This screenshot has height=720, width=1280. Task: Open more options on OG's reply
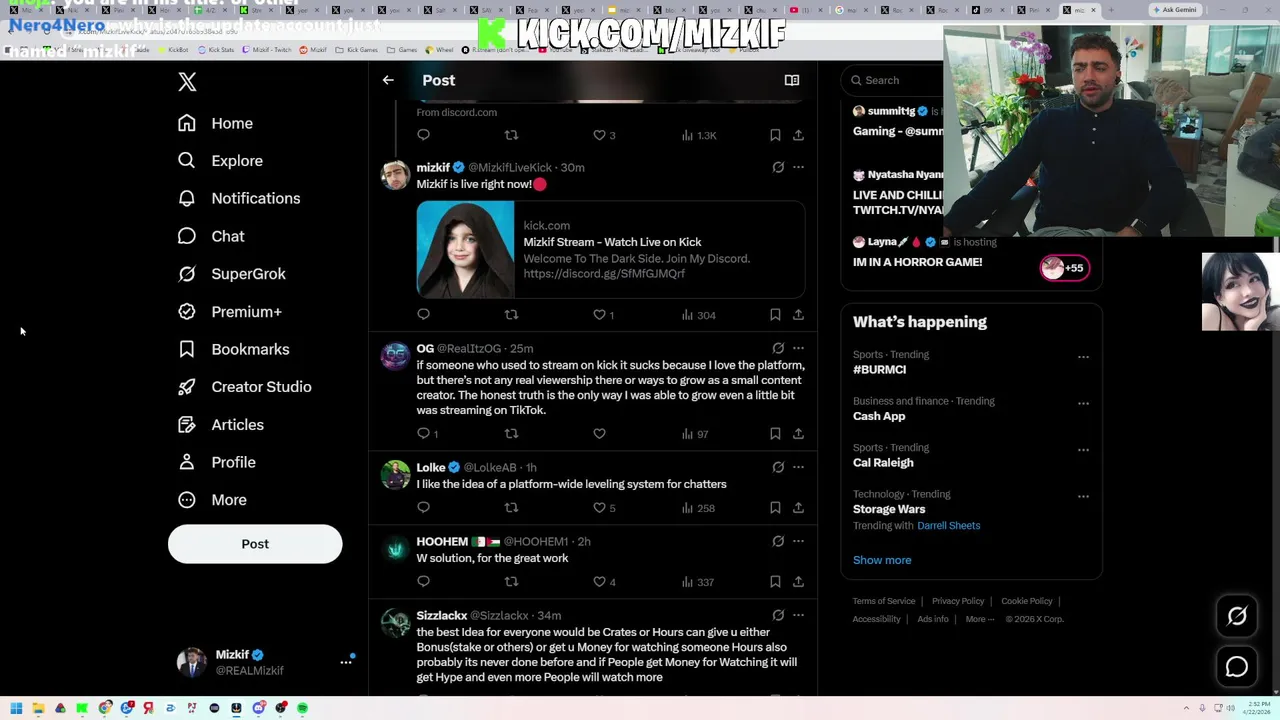tap(798, 348)
